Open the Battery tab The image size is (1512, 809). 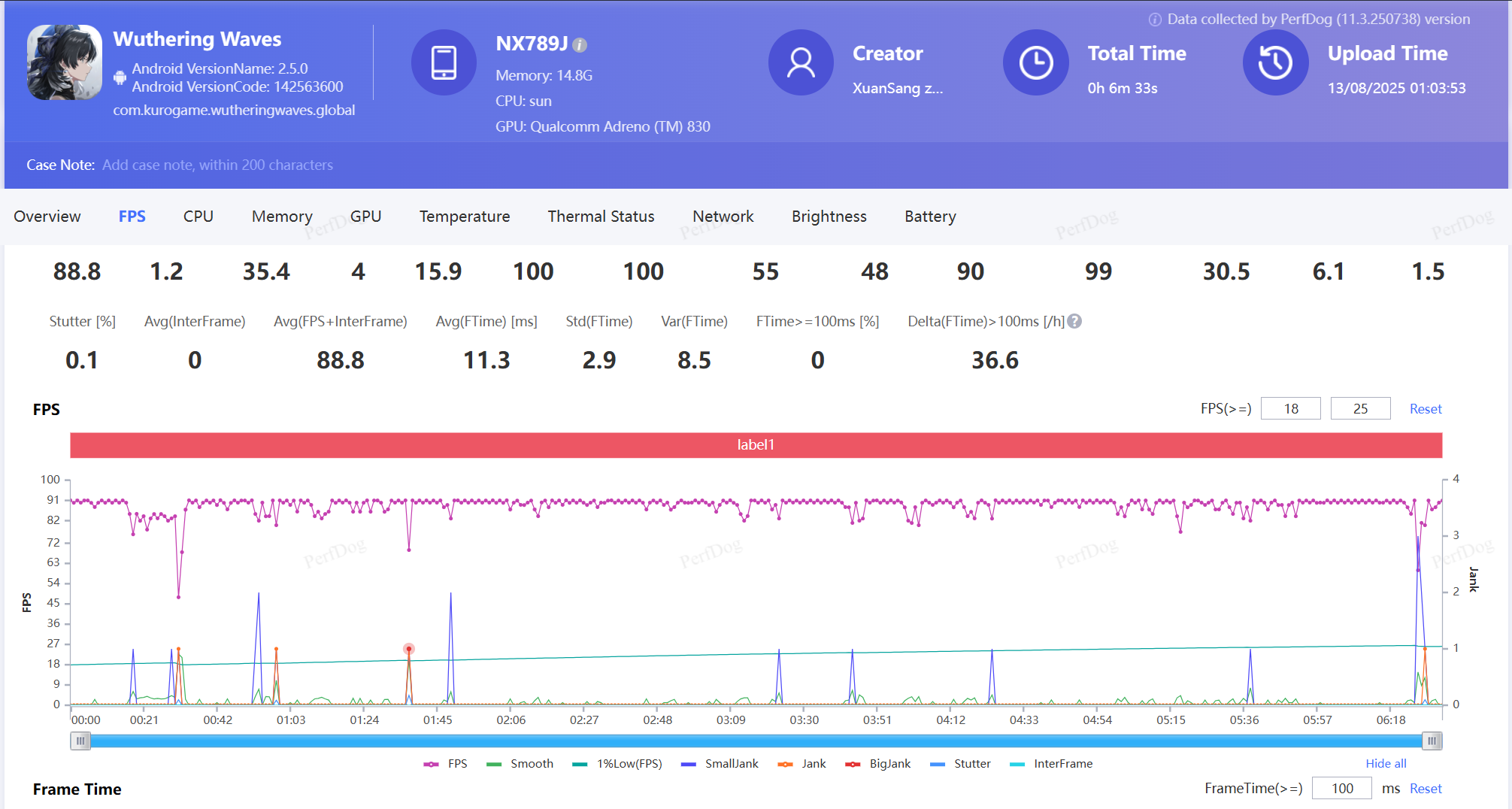(930, 217)
